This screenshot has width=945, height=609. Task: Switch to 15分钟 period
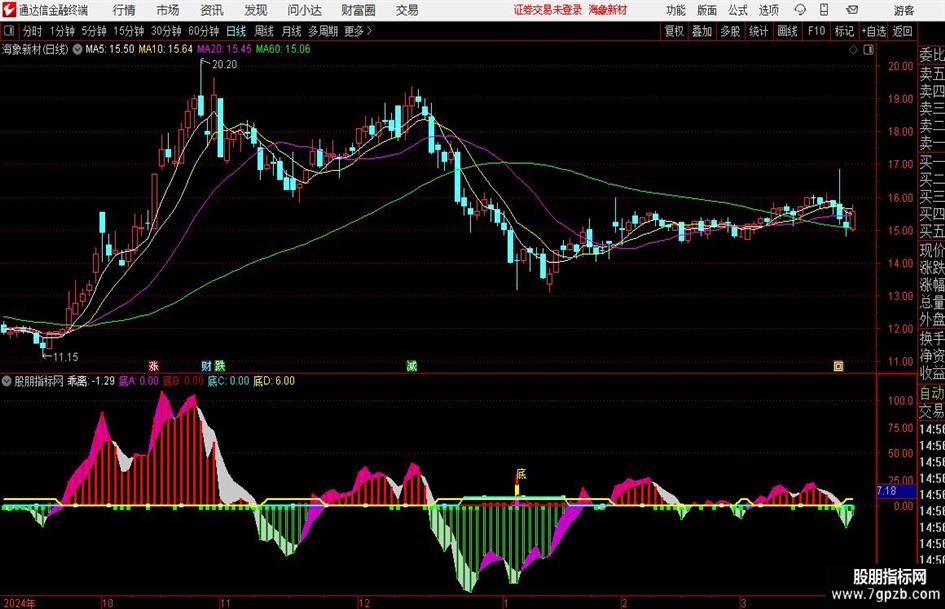click(x=129, y=31)
